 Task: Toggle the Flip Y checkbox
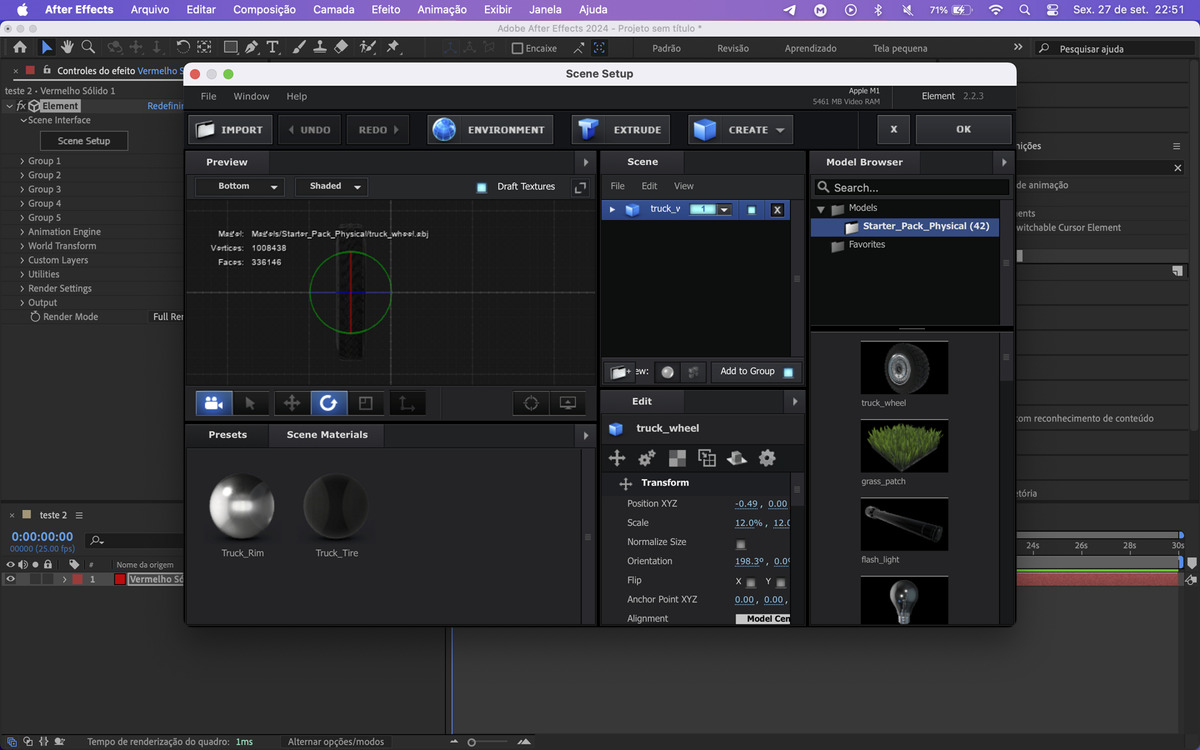click(x=780, y=583)
